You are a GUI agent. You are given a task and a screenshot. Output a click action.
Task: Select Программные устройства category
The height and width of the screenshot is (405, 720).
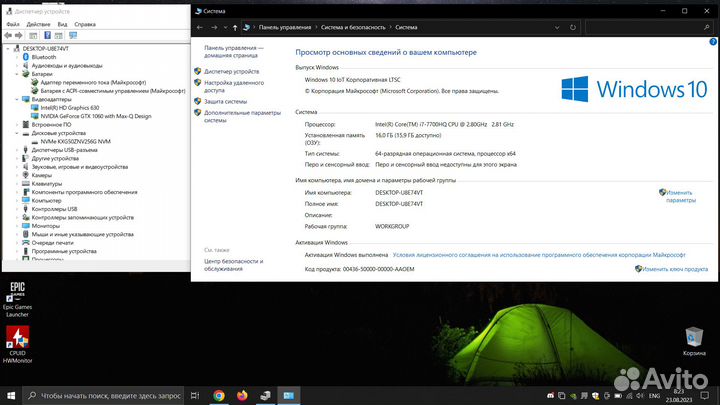pyautogui.click(x=64, y=251)
